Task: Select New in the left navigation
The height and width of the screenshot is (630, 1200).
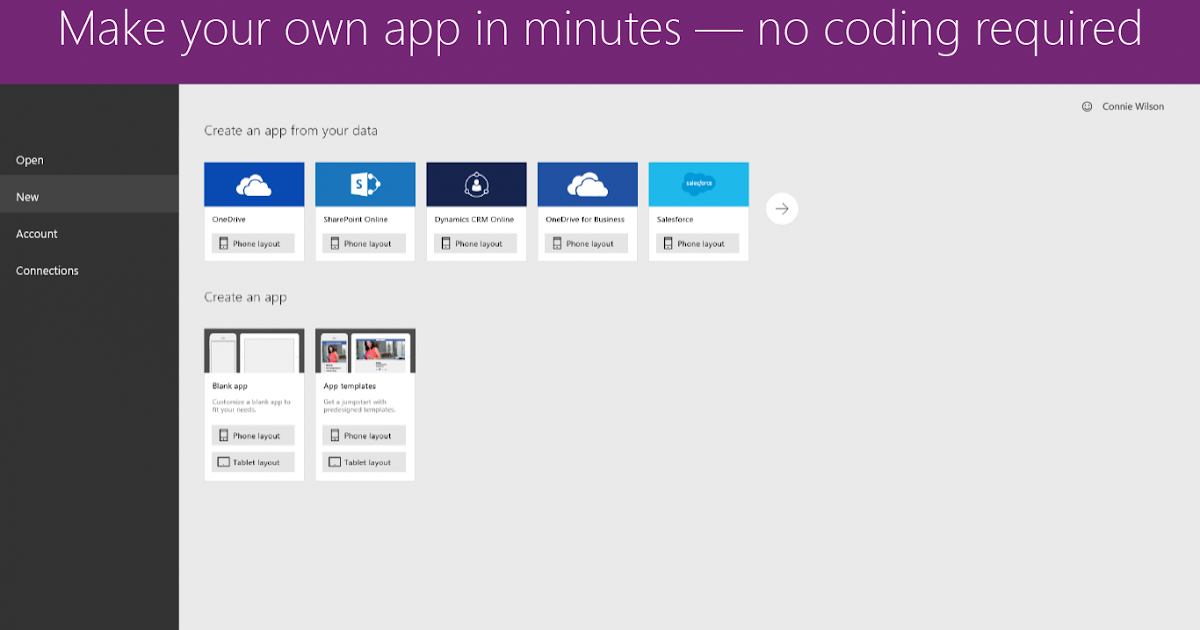Action: [27, 196]
